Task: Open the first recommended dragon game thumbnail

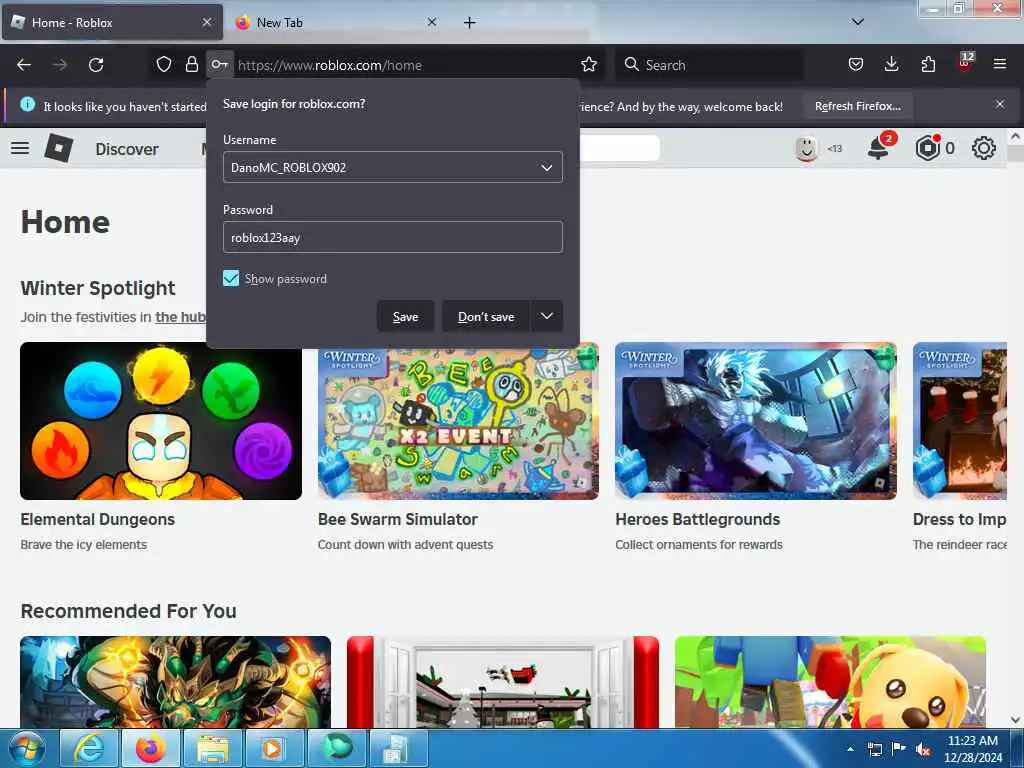Action: [176, 682]
